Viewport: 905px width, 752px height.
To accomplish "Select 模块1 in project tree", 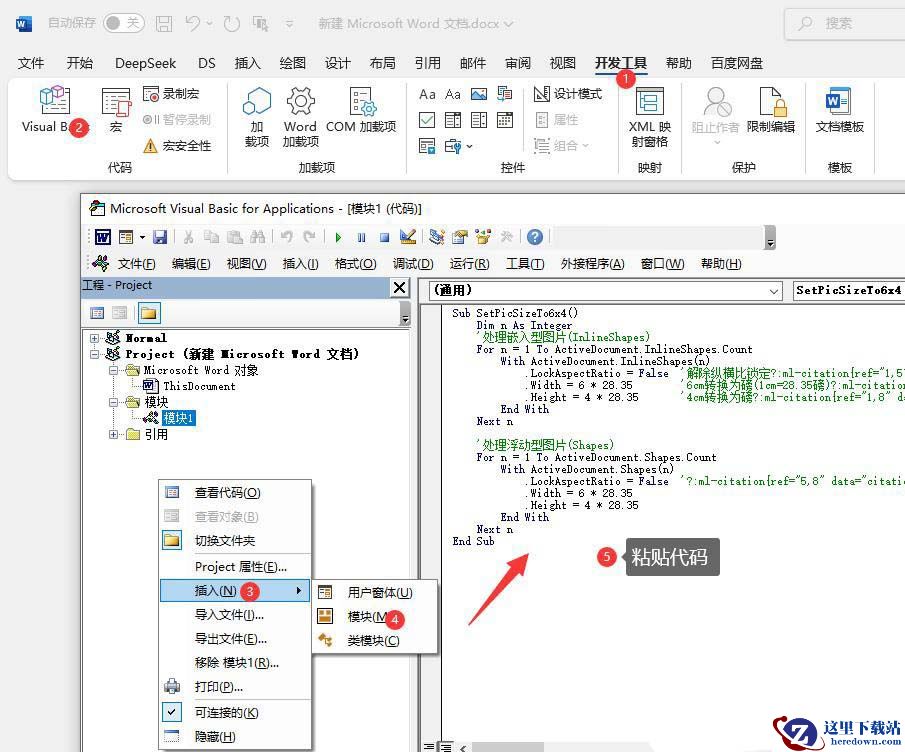I will (178, 418).
